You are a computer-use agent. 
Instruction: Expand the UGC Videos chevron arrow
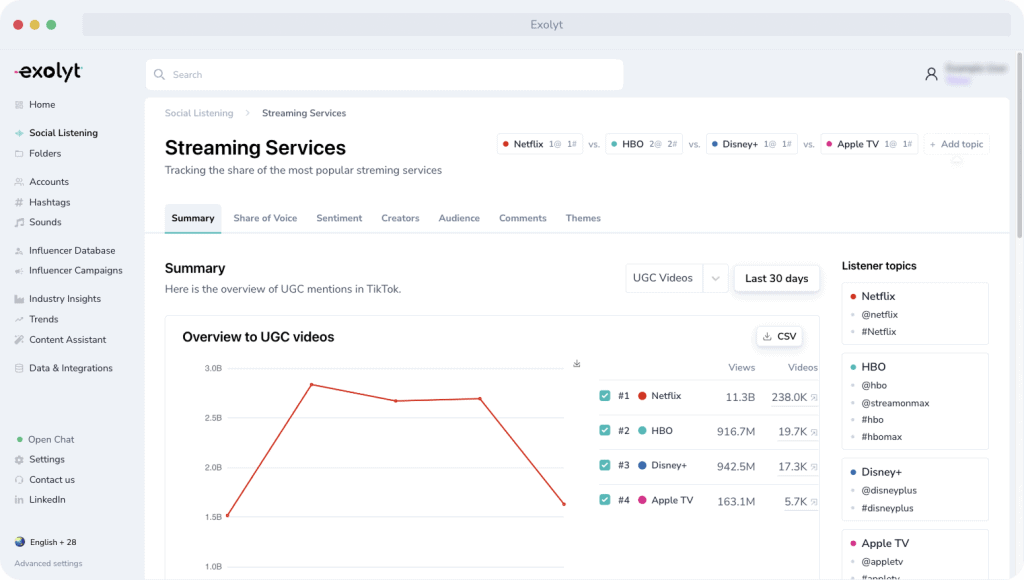(716, 278)
